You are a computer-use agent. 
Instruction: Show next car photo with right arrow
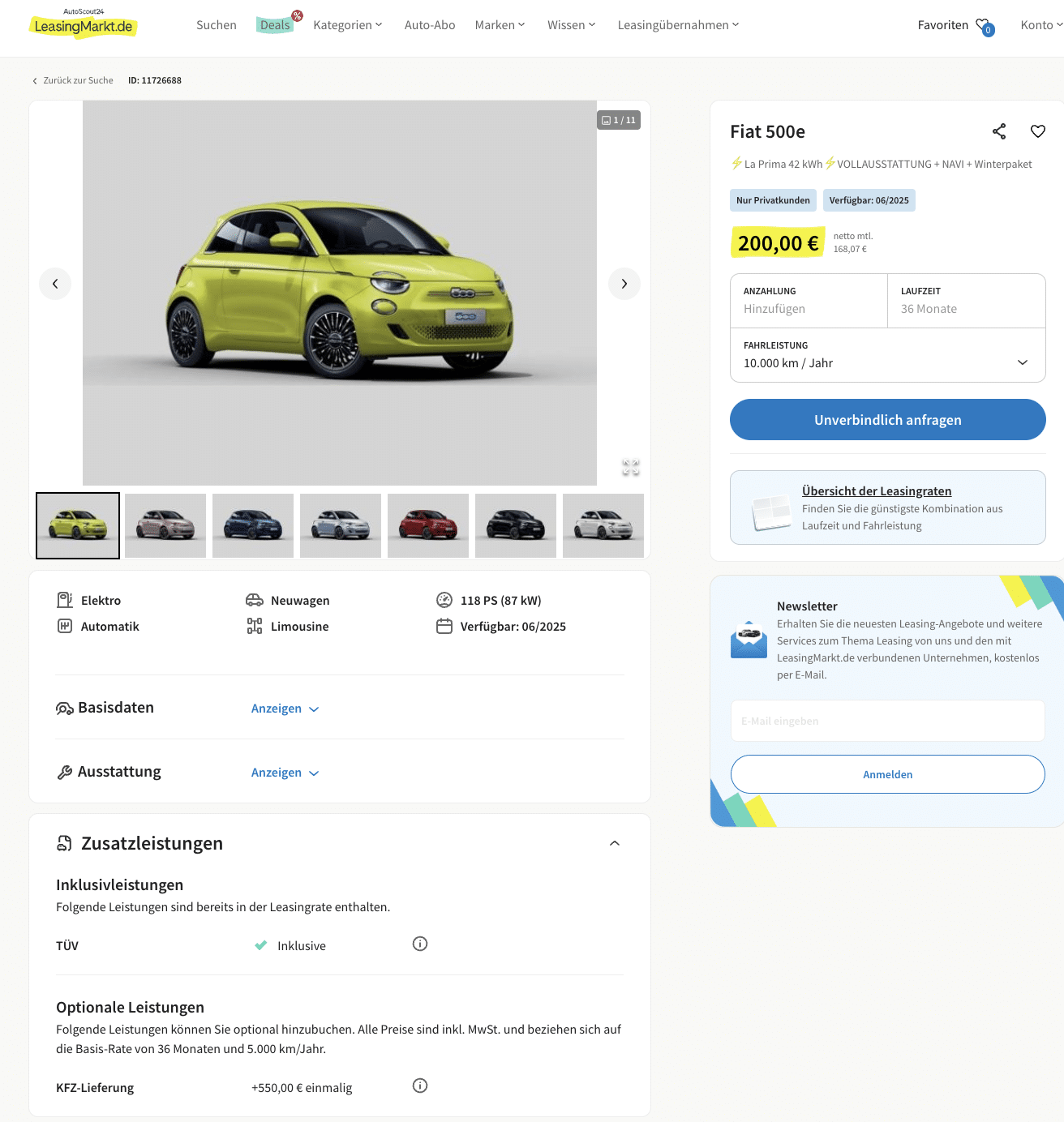(624, 284)
